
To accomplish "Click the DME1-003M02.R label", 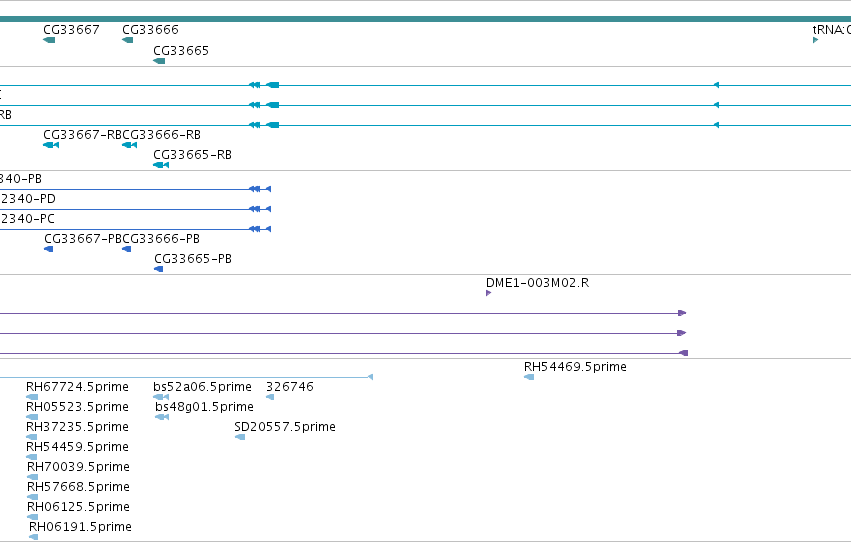I will [537, 283].
